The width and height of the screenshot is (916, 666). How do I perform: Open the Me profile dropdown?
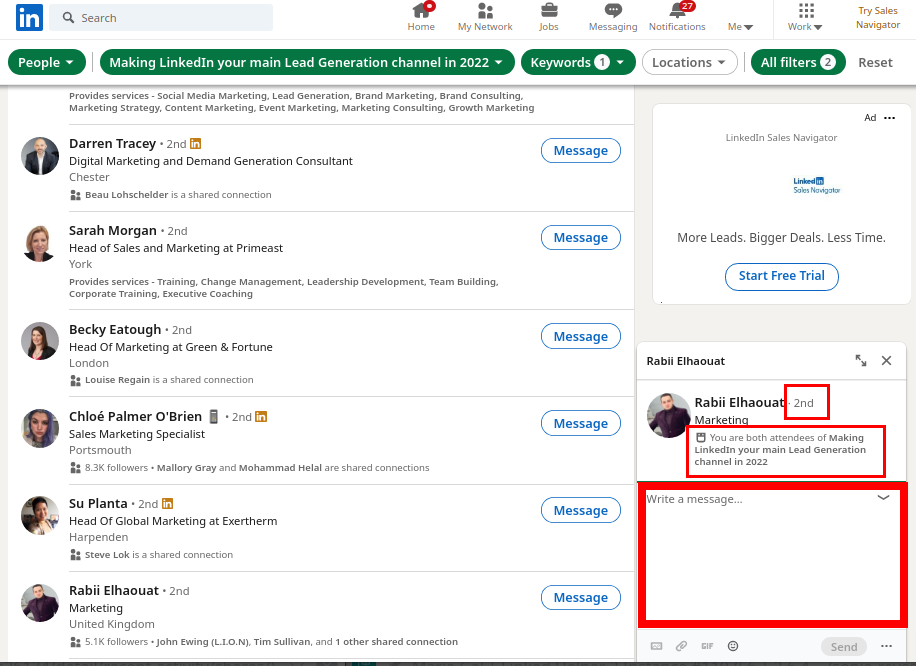point(740,26)
